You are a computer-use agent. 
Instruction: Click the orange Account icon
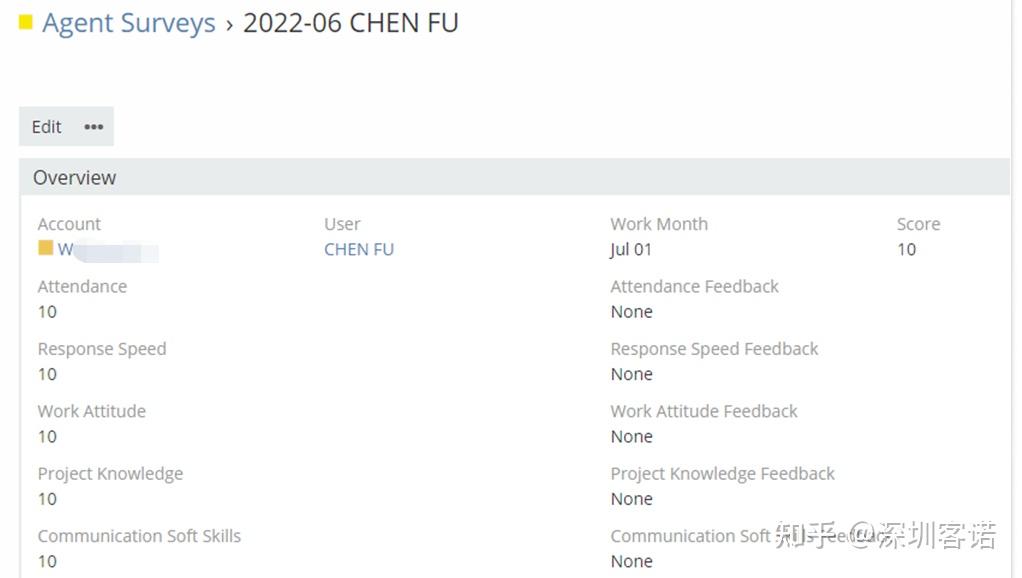pyautogui.click(x=45, y=248)
